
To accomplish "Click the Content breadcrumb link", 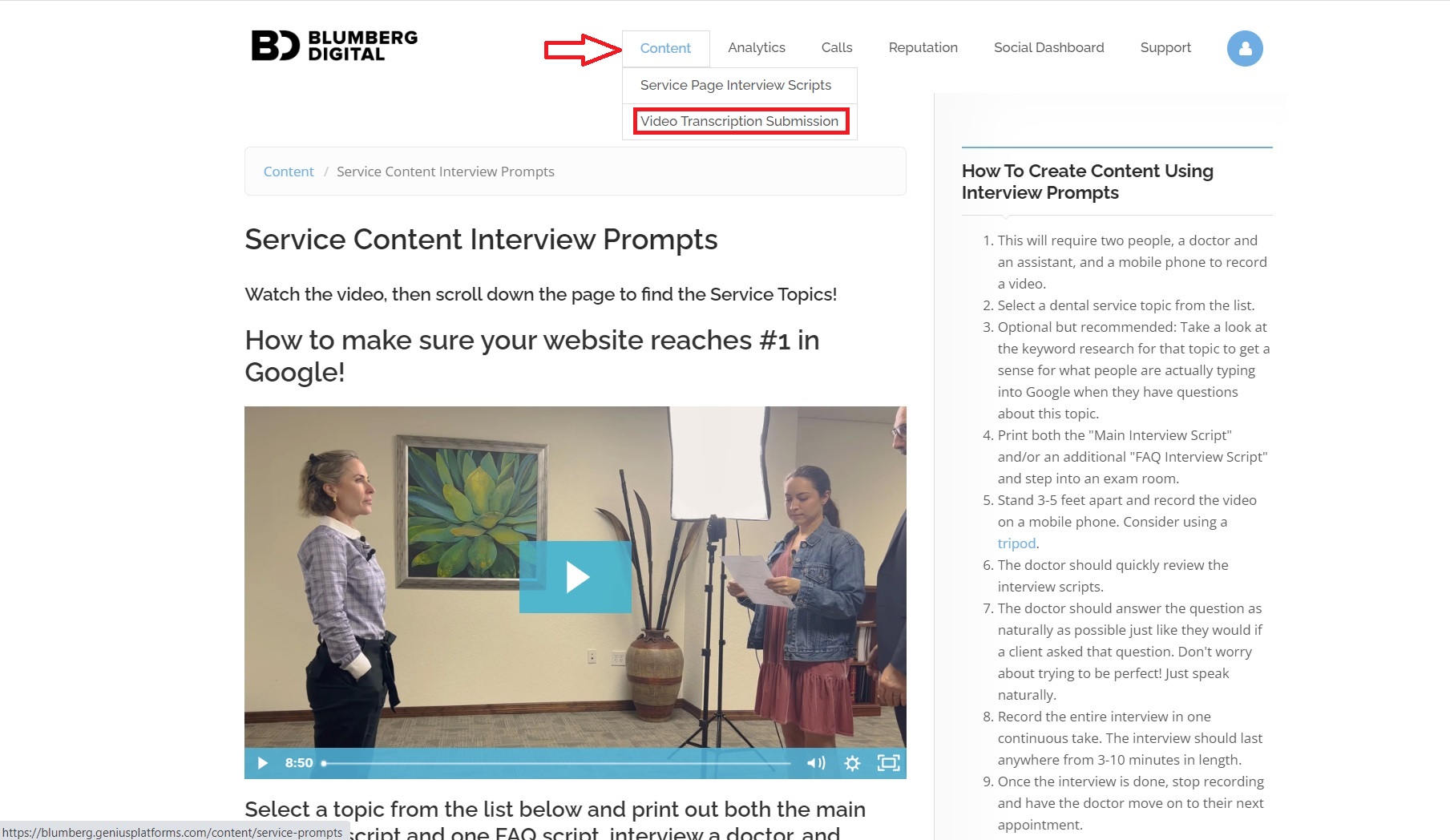I will tap(289, 172).
